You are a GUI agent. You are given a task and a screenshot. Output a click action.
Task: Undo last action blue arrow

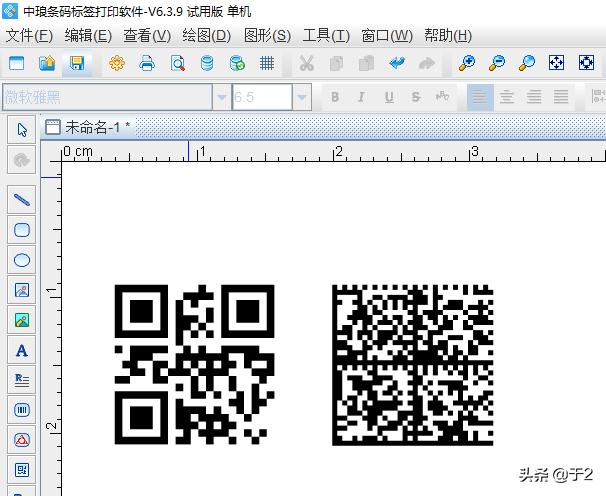pyautogui.click(x=397, y=63)
